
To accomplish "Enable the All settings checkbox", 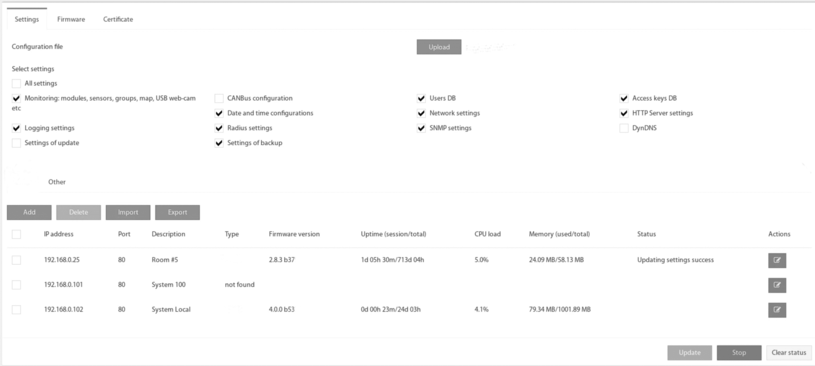I will pyautogui.click(x=17, y=83).
